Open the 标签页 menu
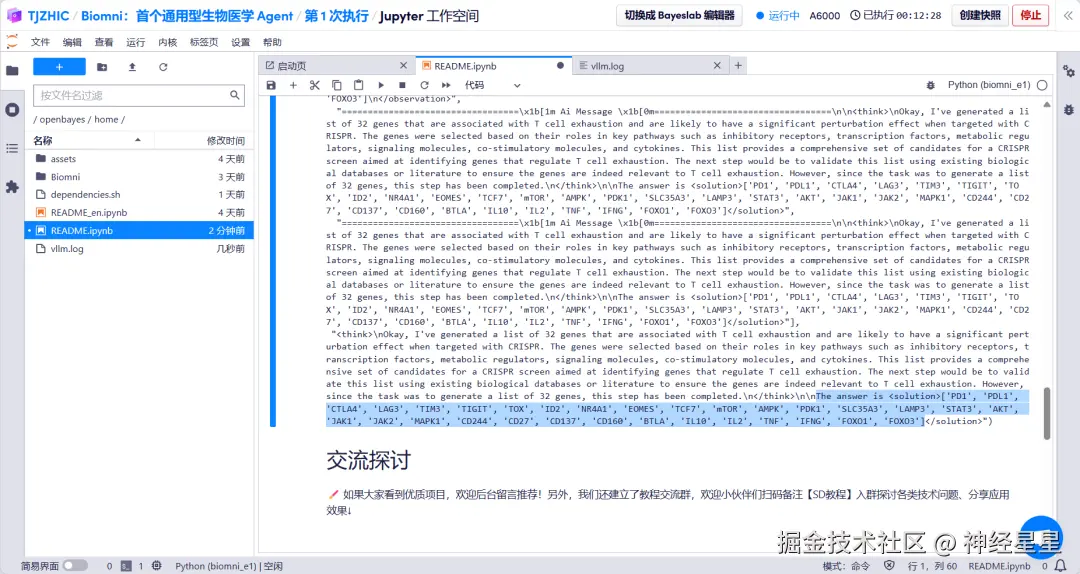1080x574 pixels. 204,42
